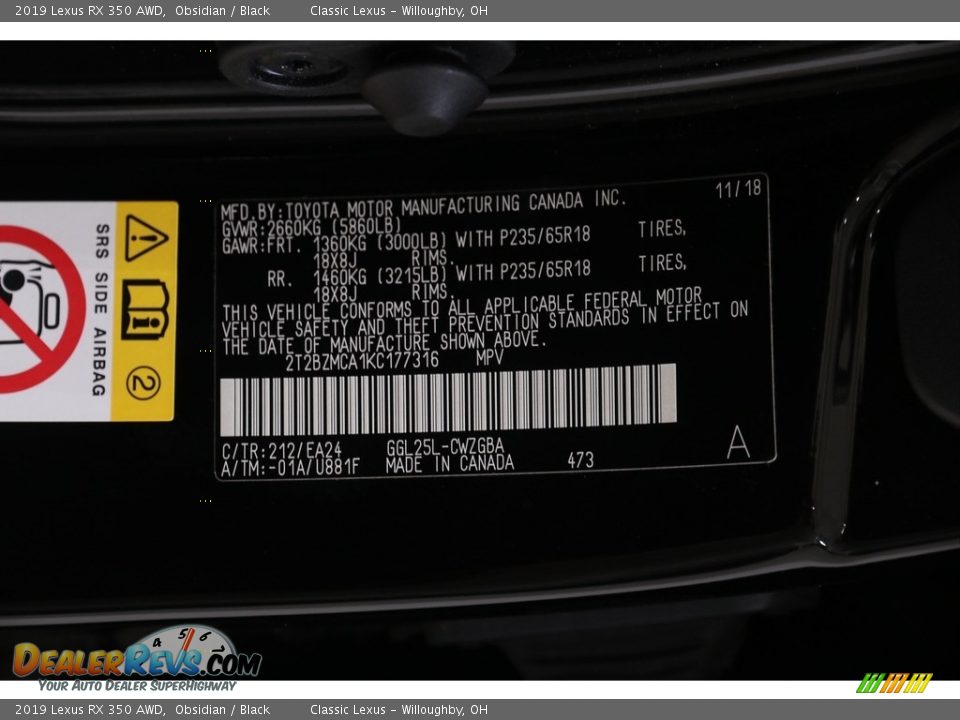
Task: Click the A/TM:-01A/U881F transmission code
Action: tap(291, 468)
